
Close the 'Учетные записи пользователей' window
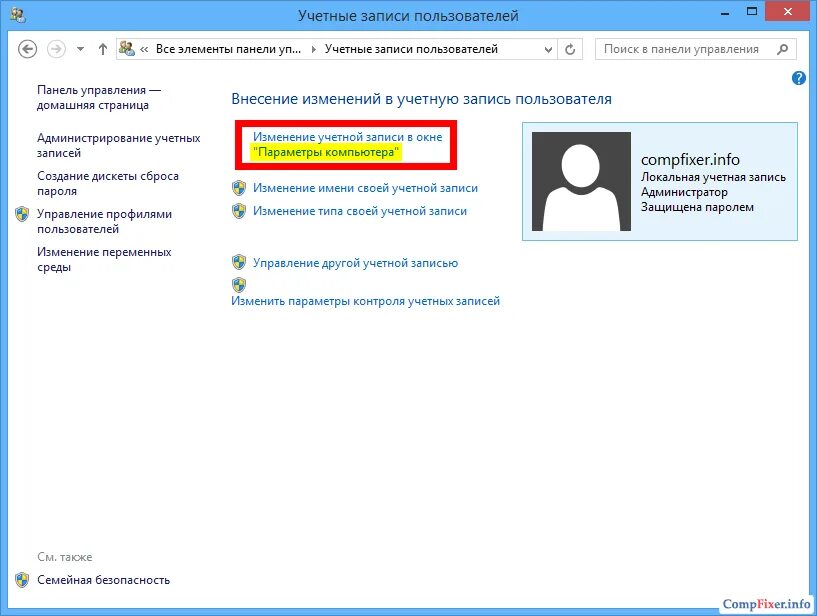click(x=788, y=11)
